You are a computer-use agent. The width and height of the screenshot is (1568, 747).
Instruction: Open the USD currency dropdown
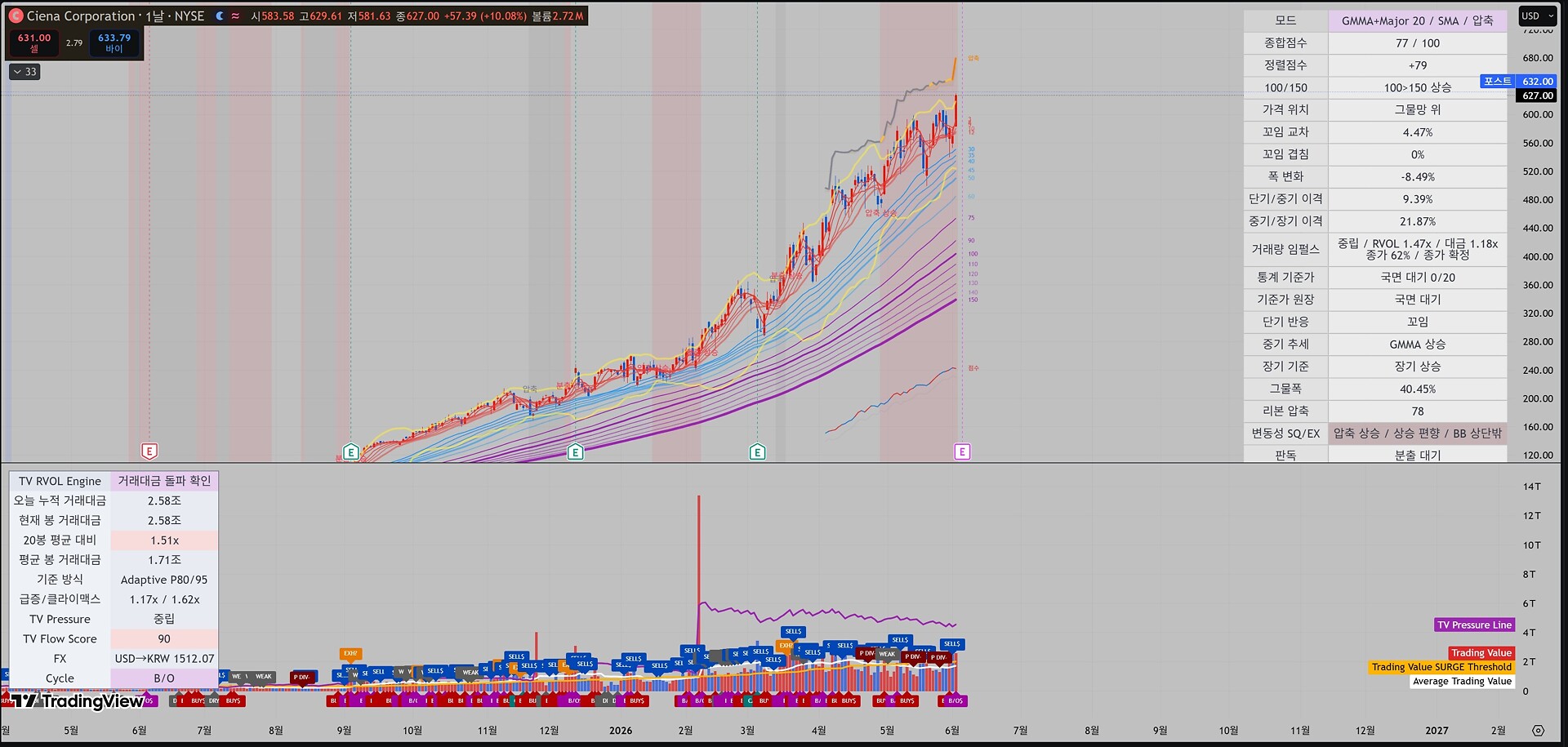tap(1538, 16)
